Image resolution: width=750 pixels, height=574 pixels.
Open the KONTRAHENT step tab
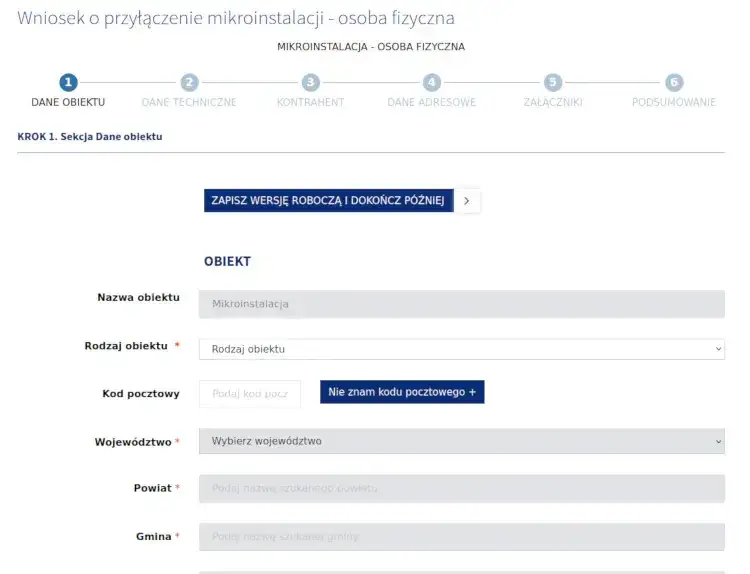(x=310, y=102)
